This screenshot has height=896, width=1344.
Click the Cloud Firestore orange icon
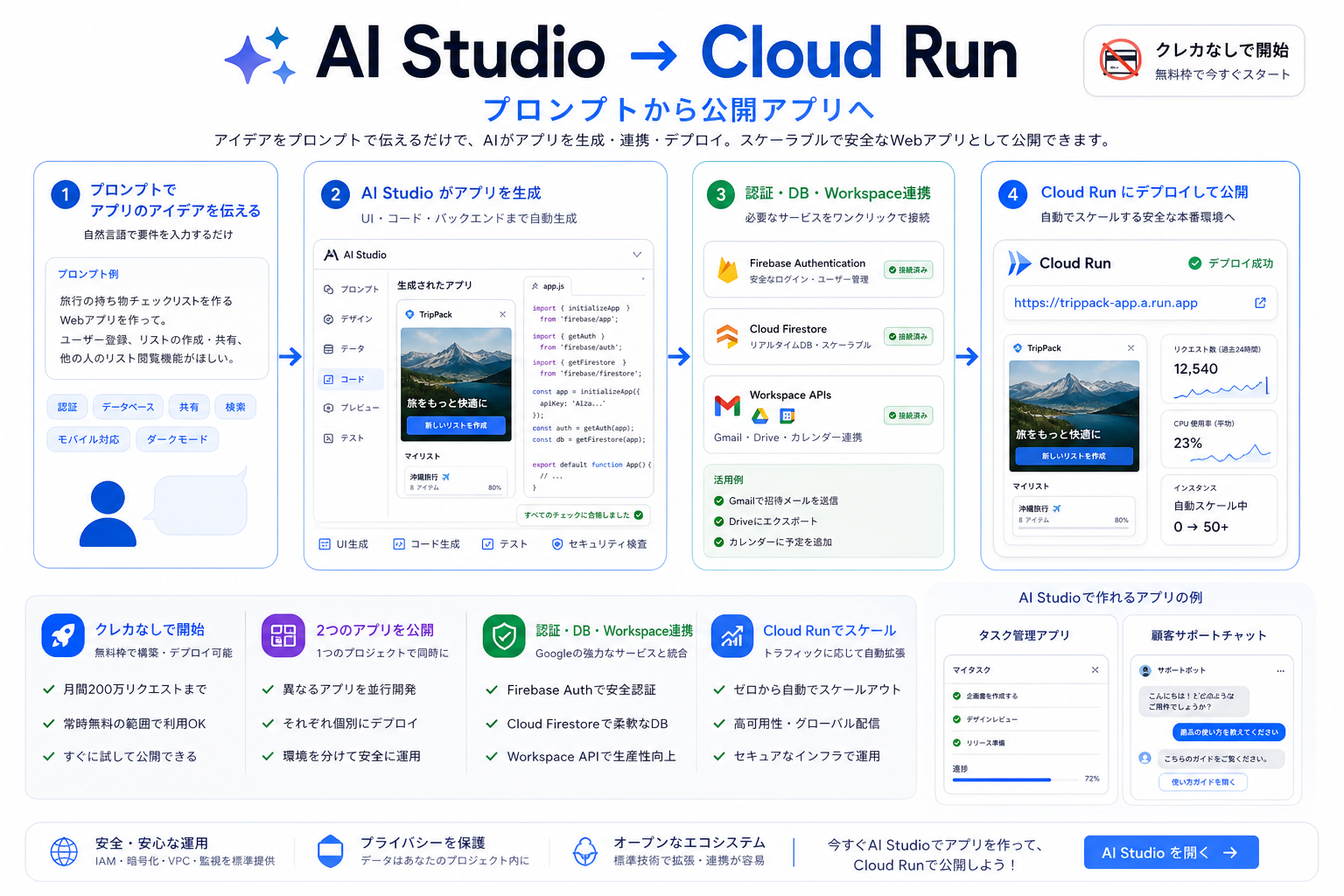point(727,336)
